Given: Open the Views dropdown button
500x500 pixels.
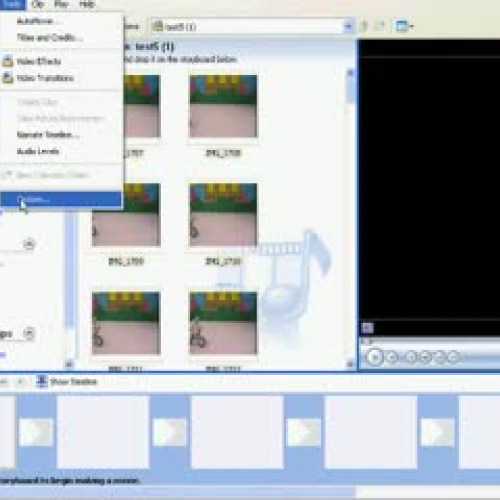Looking at the screenshot, I should 404,26.
